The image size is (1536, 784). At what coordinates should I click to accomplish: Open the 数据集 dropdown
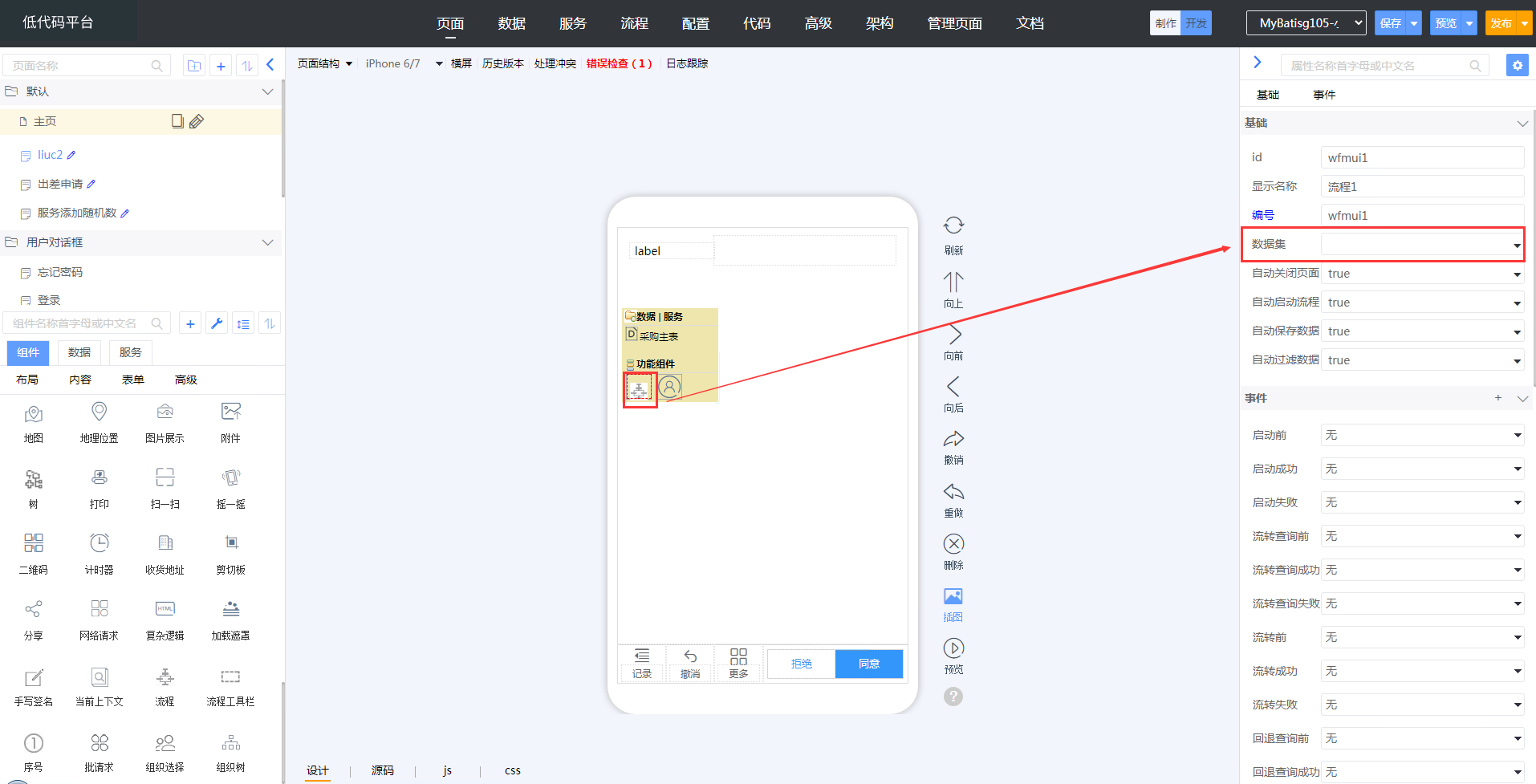click(1422, 245)
